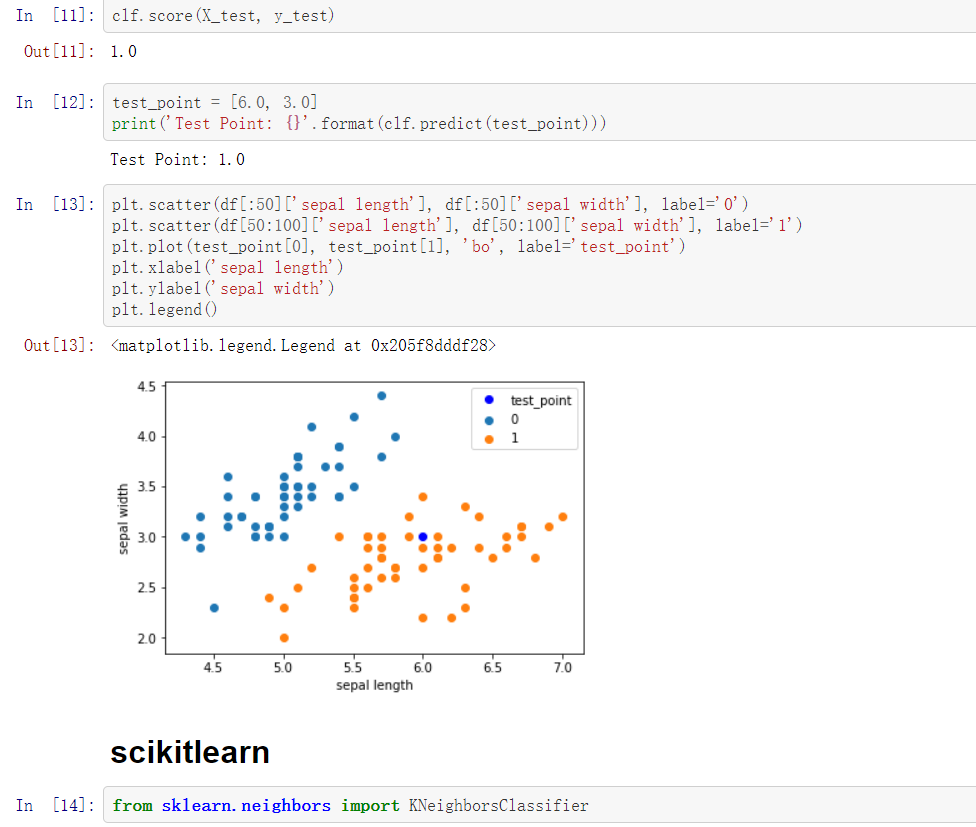976x827 pixels.
Task: Click the plt.legend() line in cell 13
Action: [x=165, y=309]
